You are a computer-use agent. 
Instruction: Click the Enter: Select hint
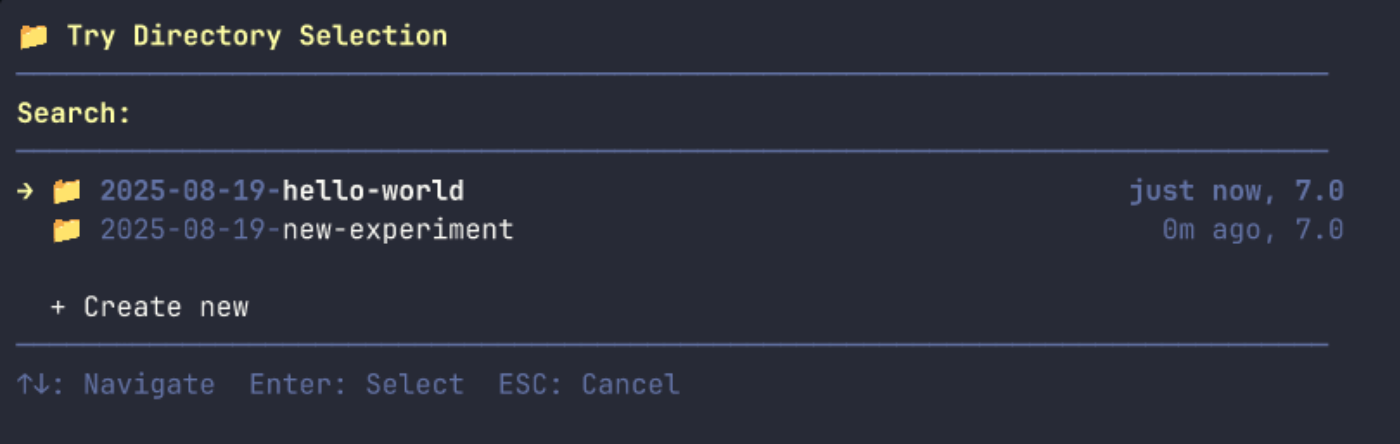[356, 384]
